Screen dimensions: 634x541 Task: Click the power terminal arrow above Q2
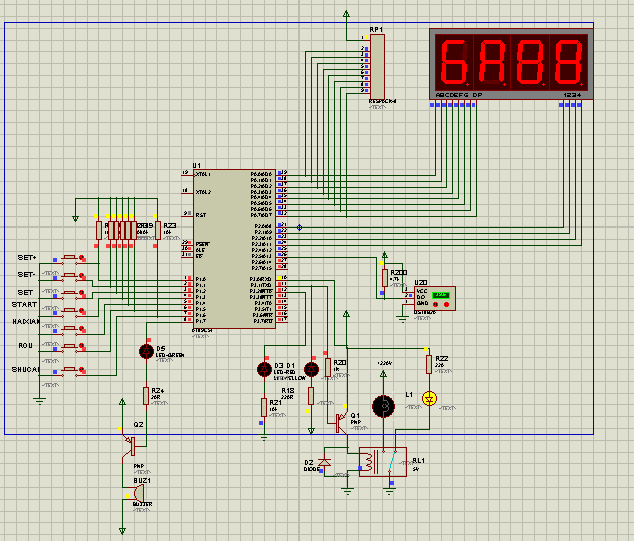pos(123,402)
